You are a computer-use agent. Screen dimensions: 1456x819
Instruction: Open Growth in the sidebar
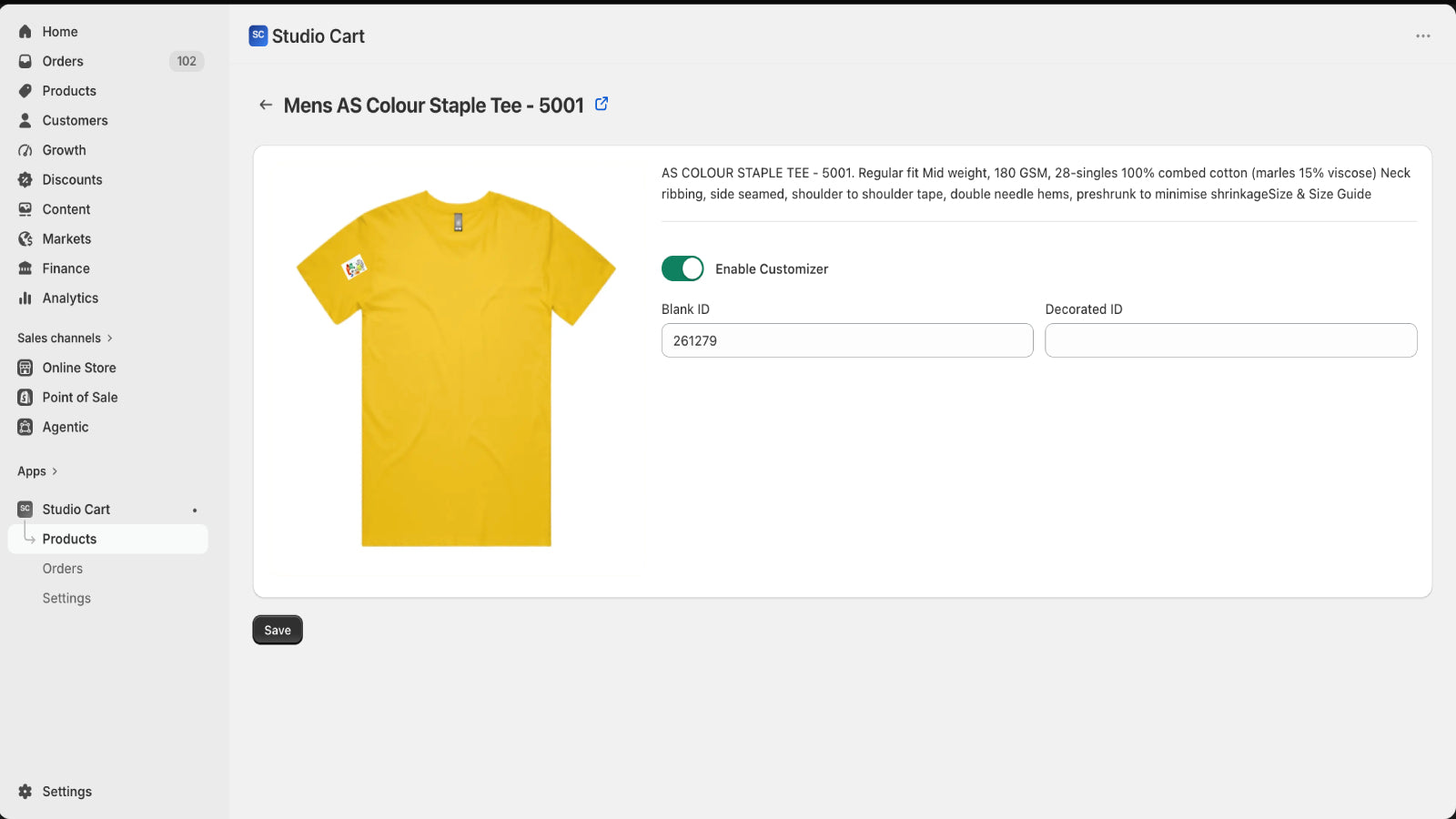(x=64, y=150)
